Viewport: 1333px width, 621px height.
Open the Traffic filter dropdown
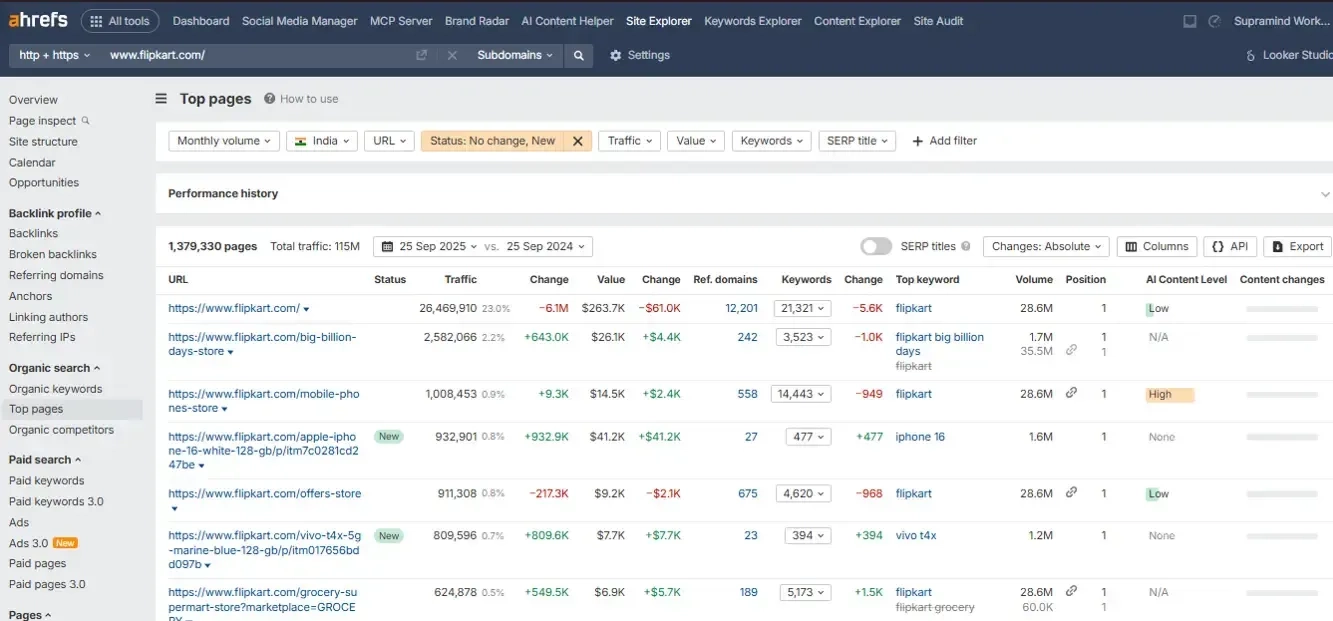[629, 141]
